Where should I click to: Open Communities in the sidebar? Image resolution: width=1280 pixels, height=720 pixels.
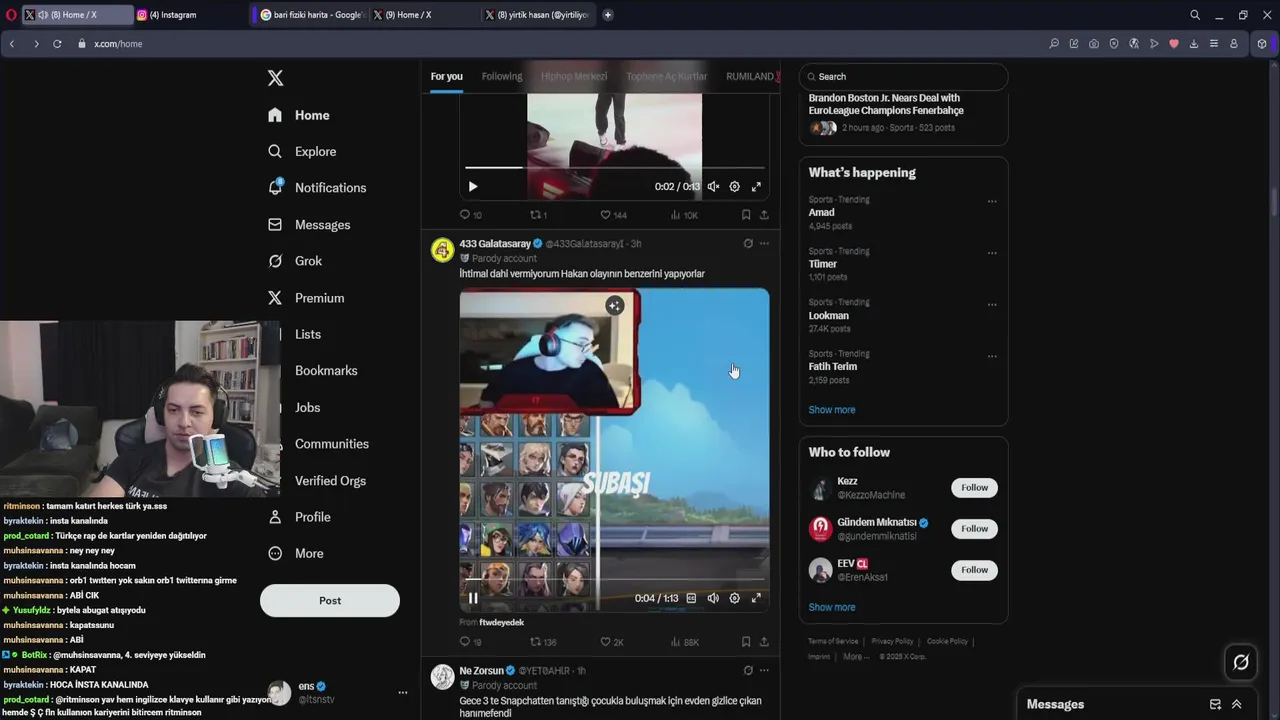(331, 444)
